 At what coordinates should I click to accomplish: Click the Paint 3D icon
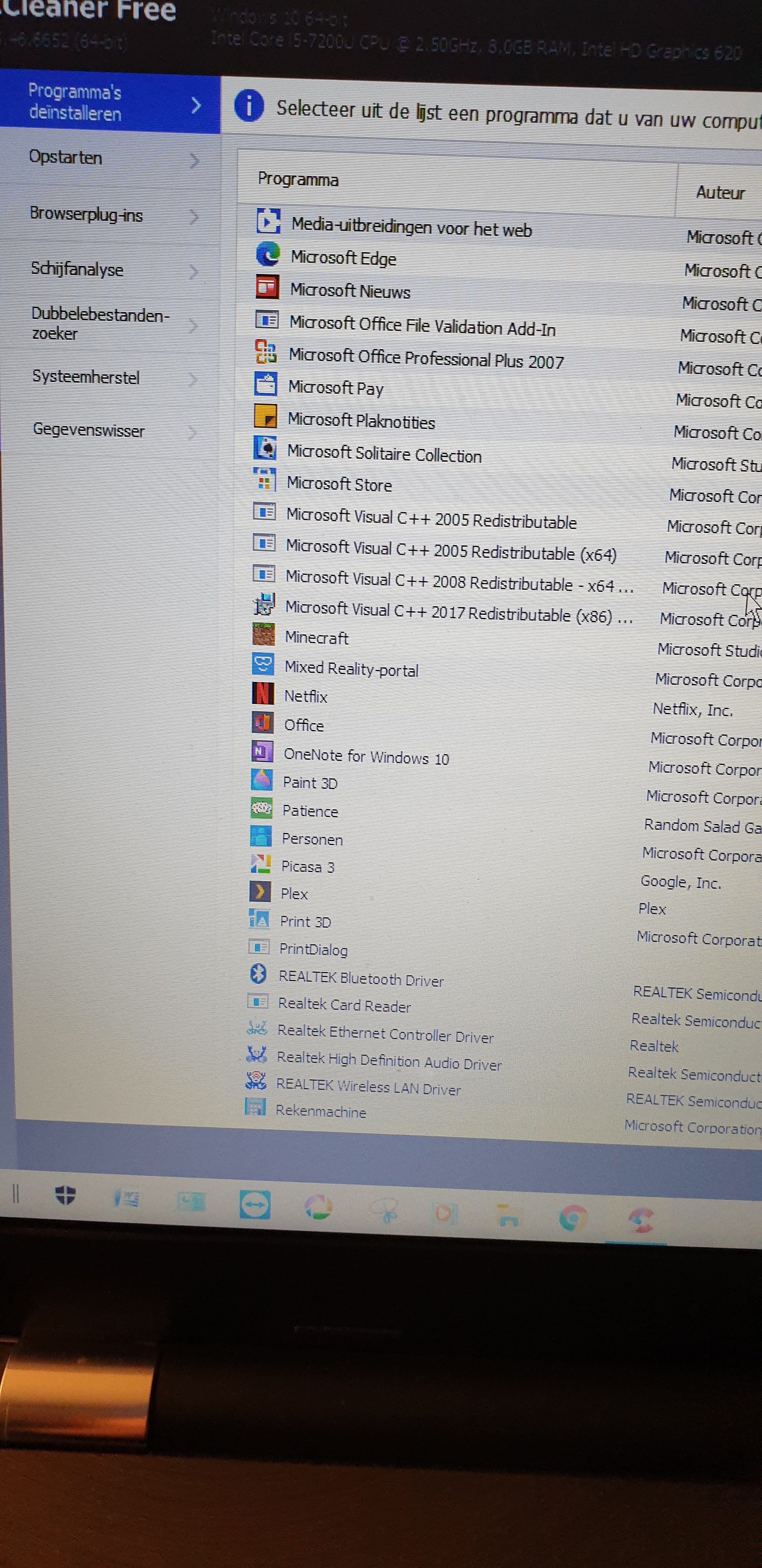click(262, 780)
